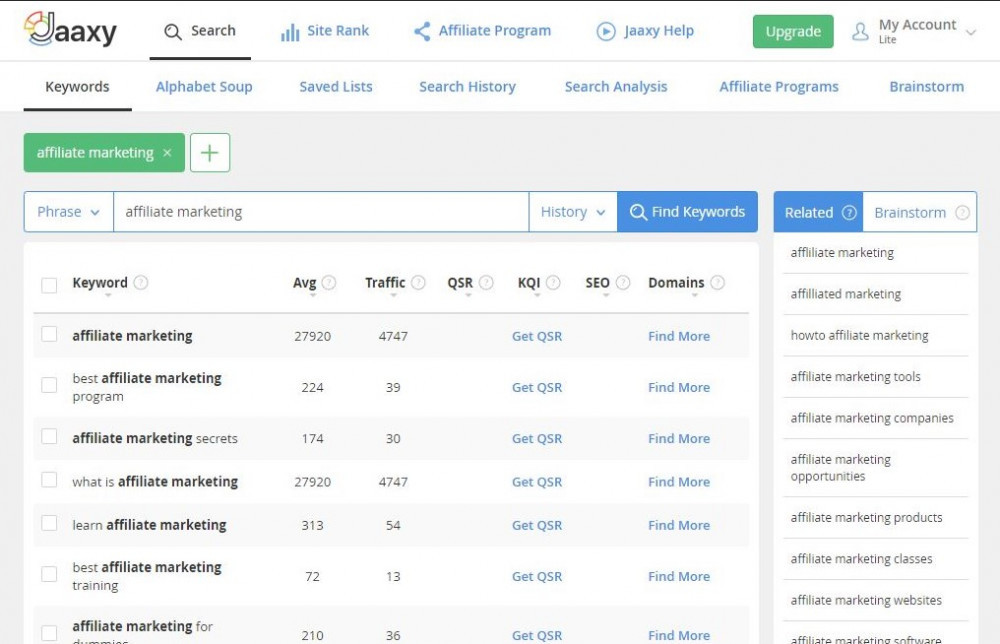The image size is (1000, 644).
Task: Open the Search History tab
Action: pos(467,87)
